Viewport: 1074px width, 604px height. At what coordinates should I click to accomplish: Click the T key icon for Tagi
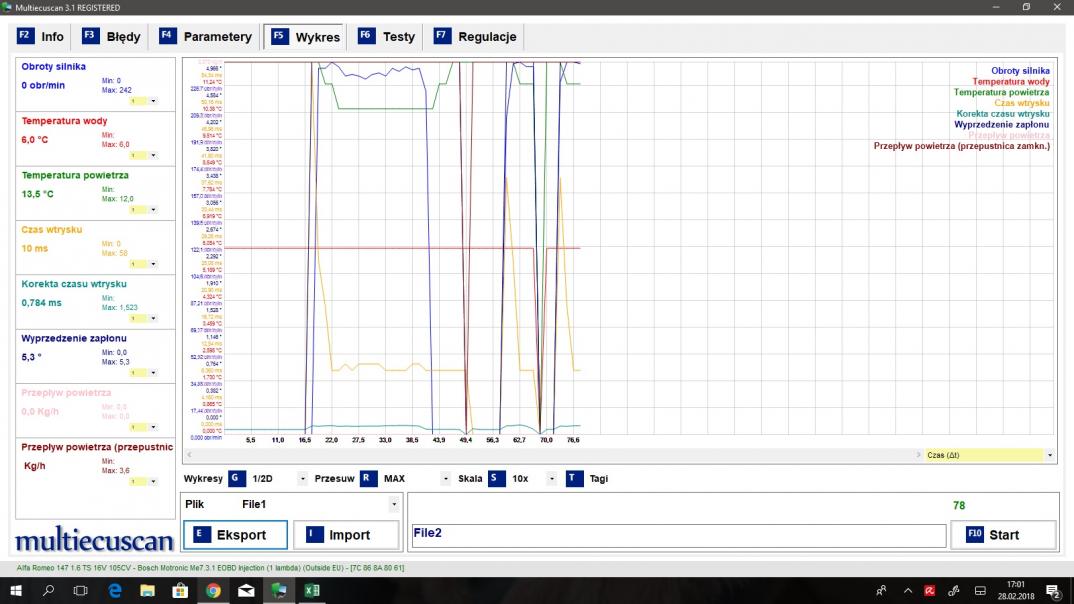click(574, 478)
